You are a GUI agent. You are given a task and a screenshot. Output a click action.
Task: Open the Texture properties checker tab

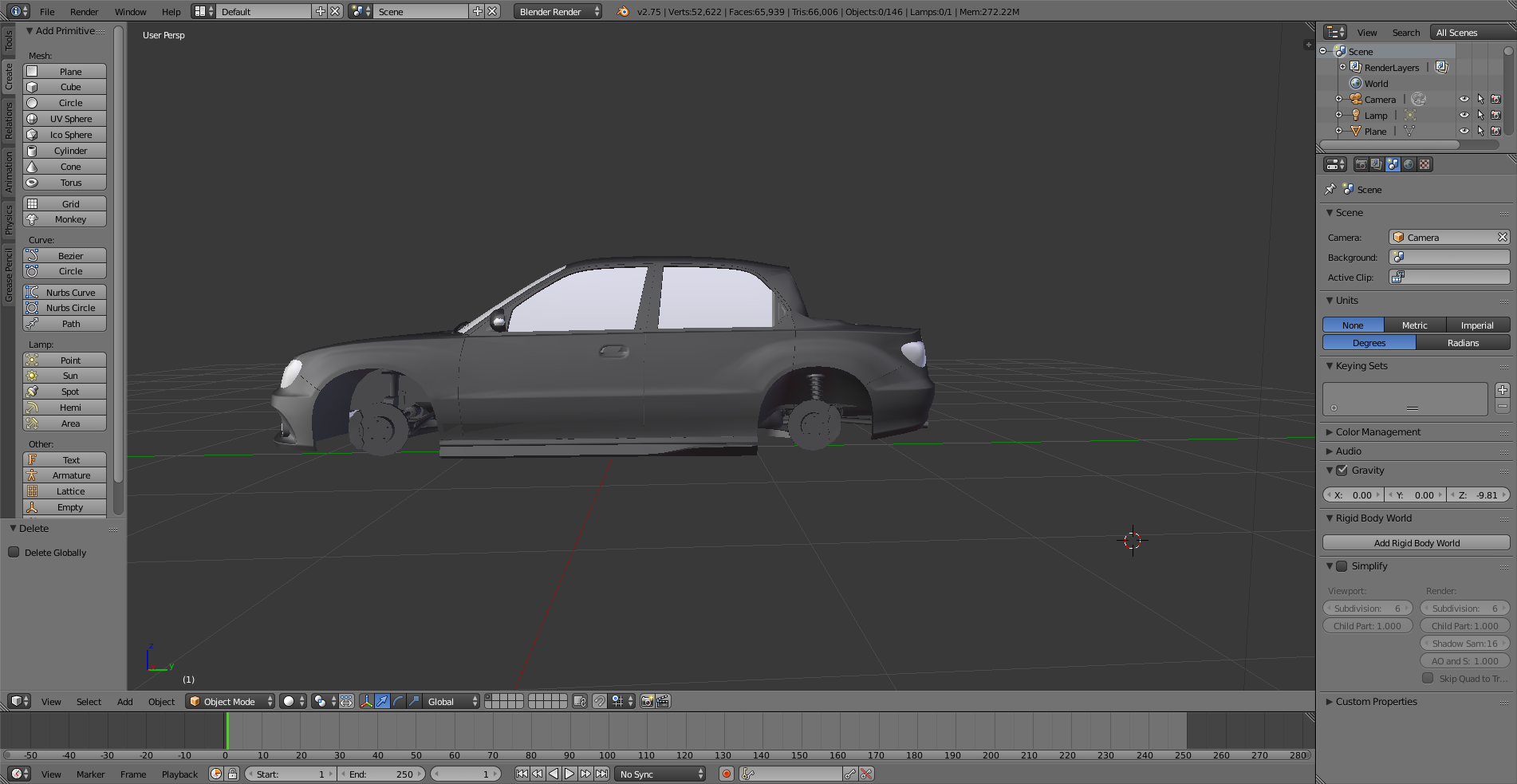point(1424,164)
